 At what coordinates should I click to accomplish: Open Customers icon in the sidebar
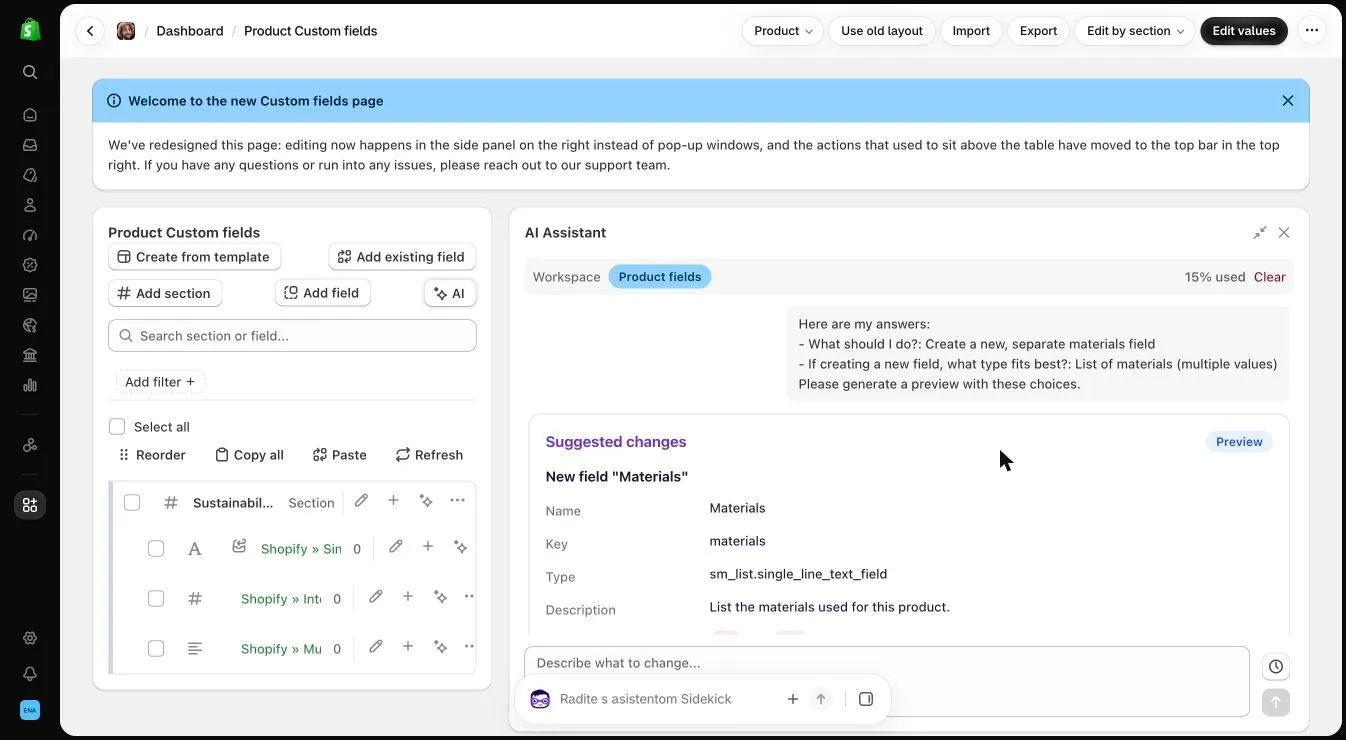click(x=30, y=205)
